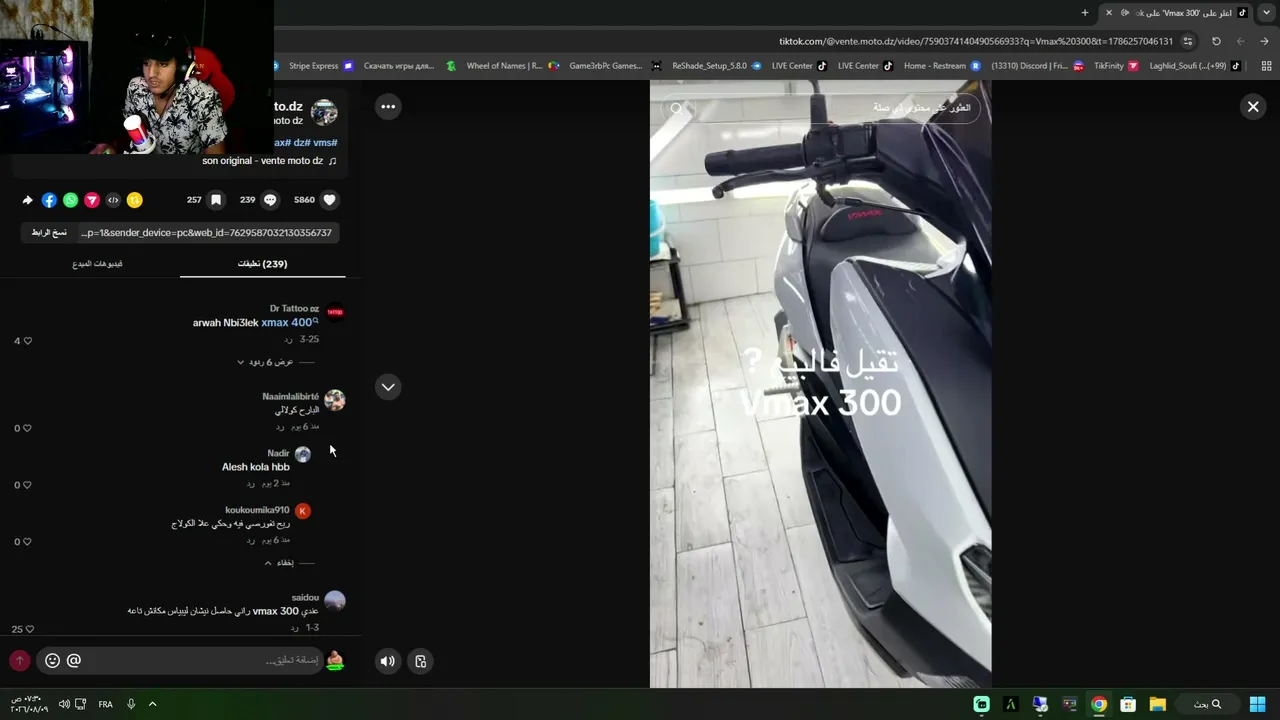Open the site settings icon in address bar

click(1188, 41)
